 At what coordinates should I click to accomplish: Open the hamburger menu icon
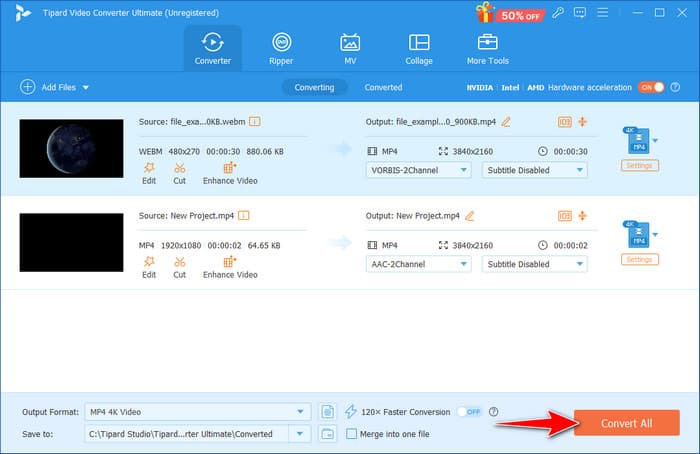603,12
